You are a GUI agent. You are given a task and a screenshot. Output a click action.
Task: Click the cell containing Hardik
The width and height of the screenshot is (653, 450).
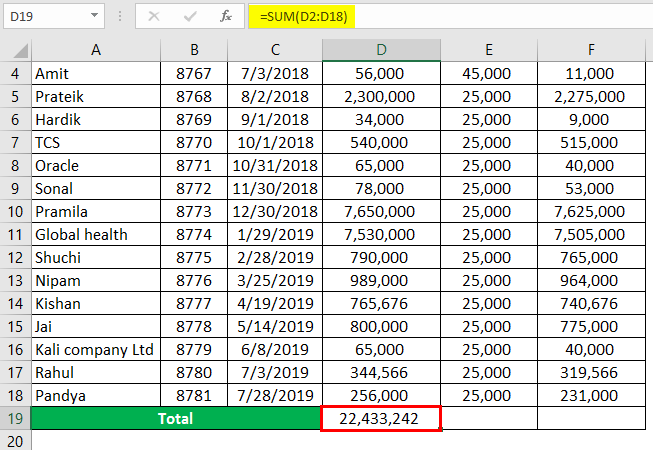(x=96, y=119)
